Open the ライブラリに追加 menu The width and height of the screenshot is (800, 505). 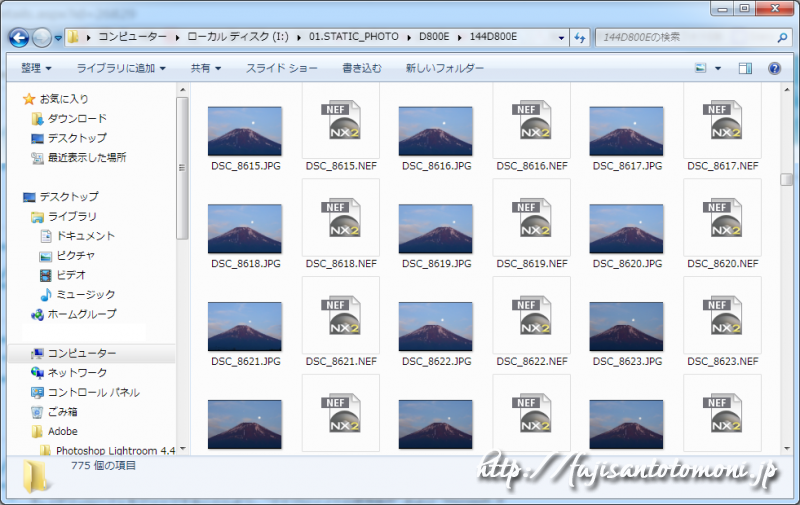tap(121, 68)
